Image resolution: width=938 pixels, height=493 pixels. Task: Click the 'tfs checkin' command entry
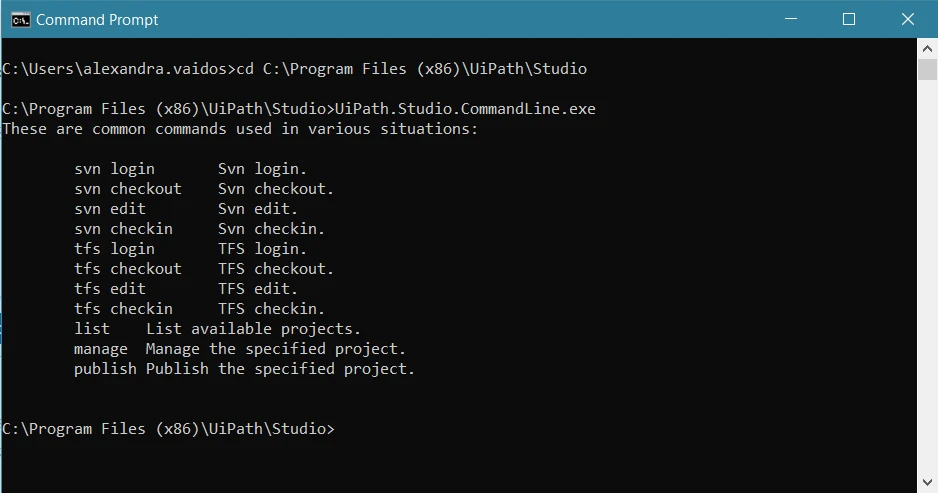point(123,309)
